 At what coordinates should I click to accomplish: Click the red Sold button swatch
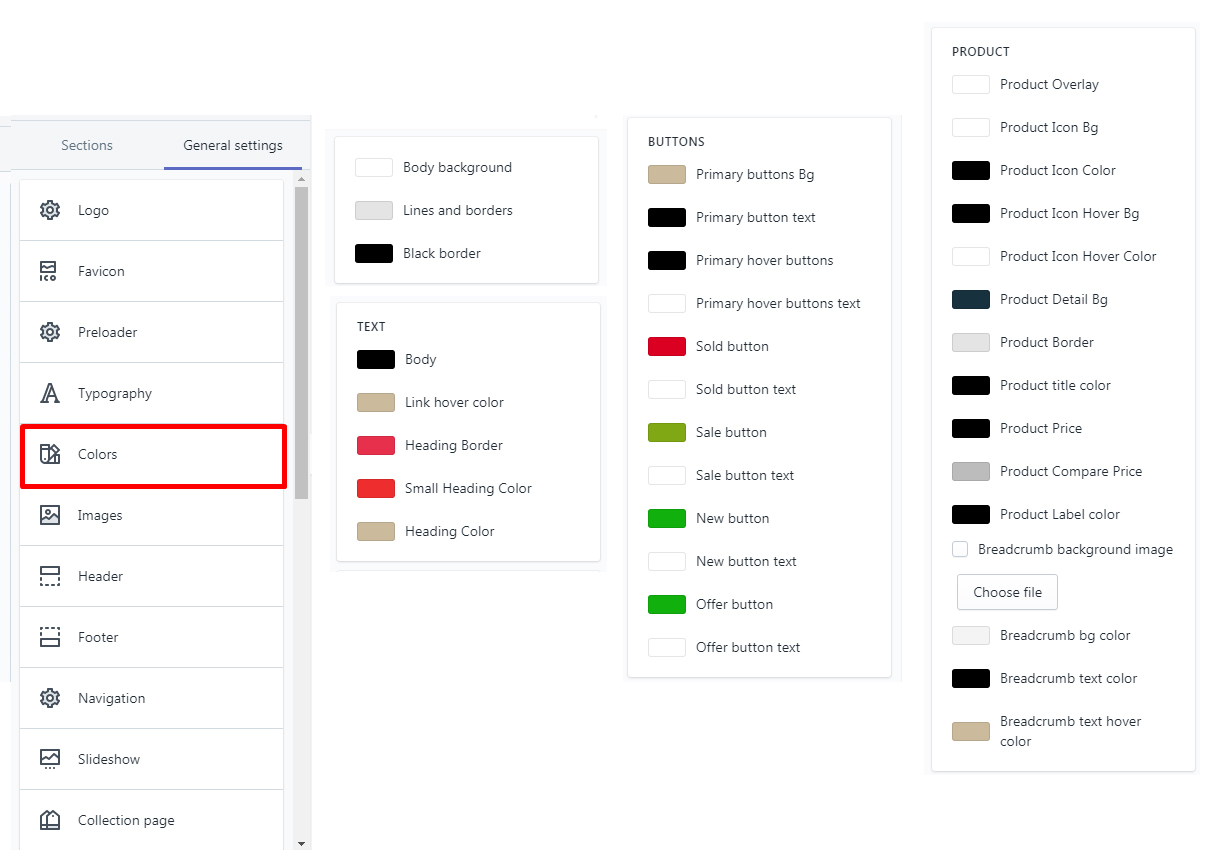pos(667,346)
